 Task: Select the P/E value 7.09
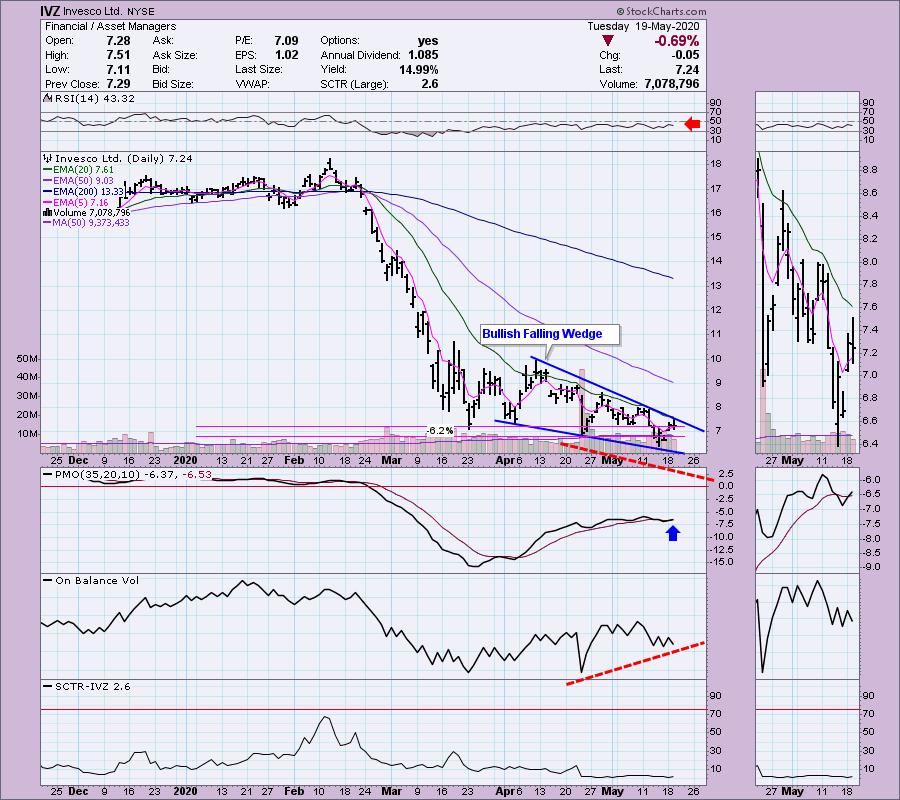coord(286,41)
